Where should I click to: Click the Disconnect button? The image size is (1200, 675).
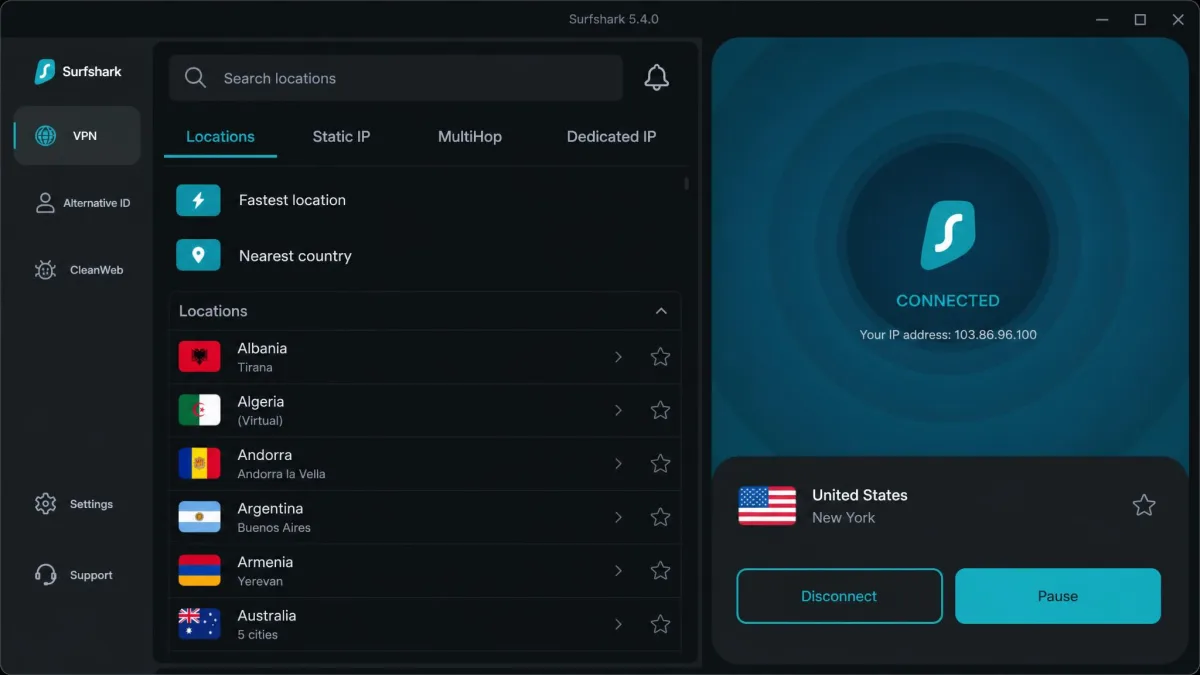839,596
